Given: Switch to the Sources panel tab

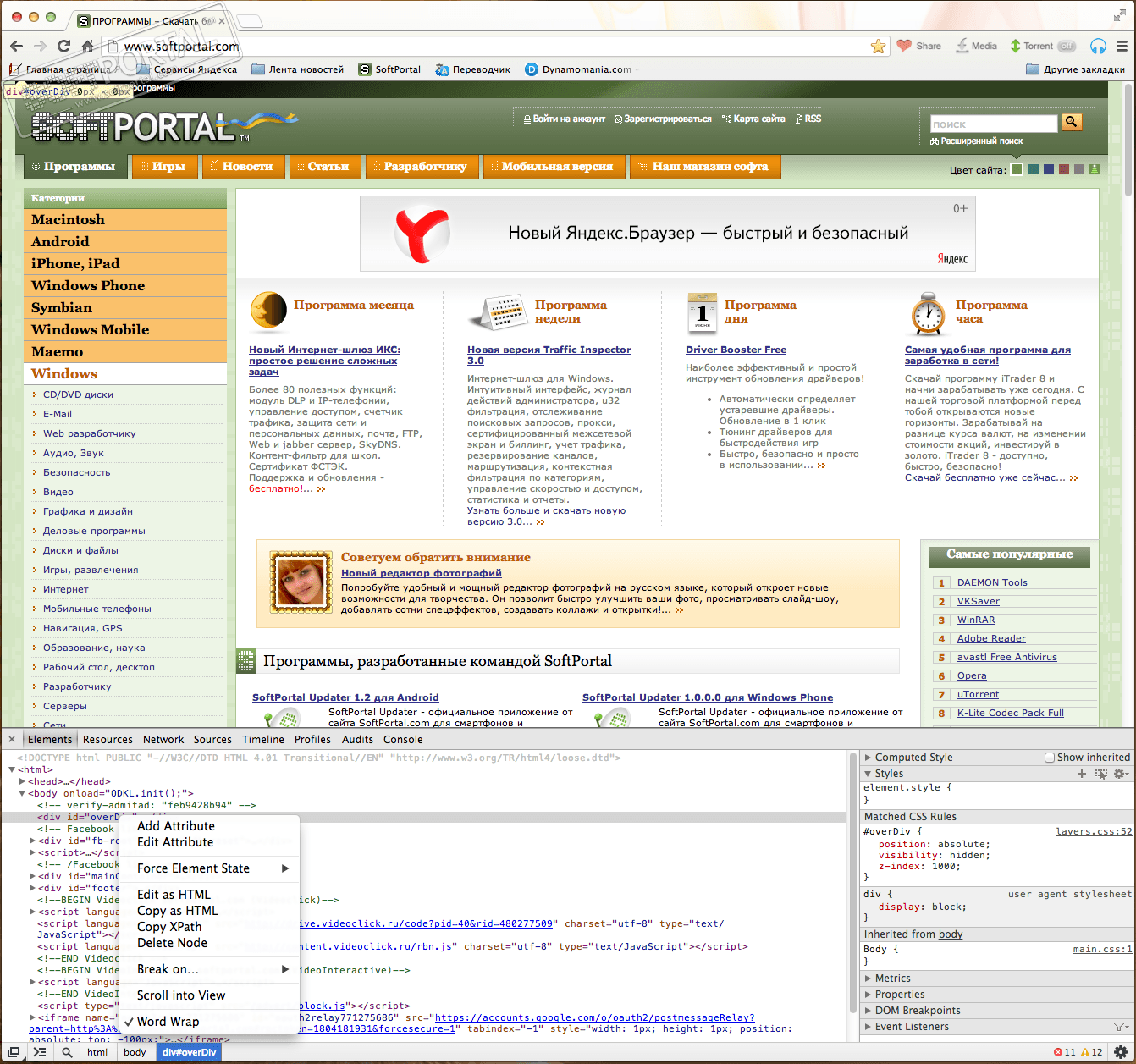Looking at the screenshot, I should 212,740.
